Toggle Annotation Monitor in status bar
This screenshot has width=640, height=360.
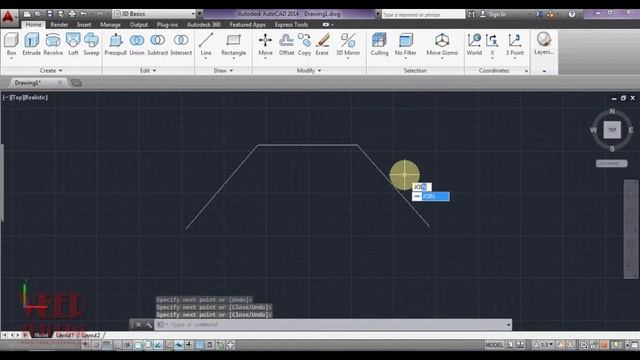pyautogui.click(x=230, y=345)
